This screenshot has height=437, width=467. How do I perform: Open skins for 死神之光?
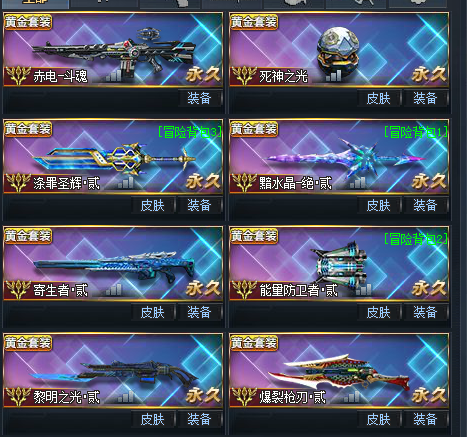click(x=378, y=98)
